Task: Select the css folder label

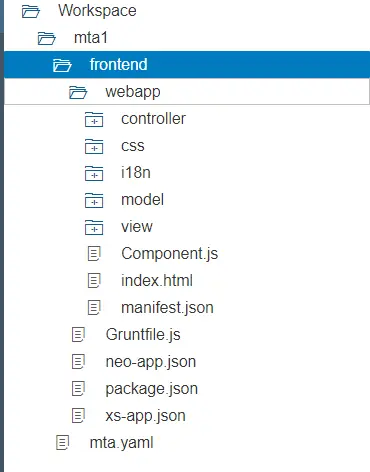Action: [133, 146]
